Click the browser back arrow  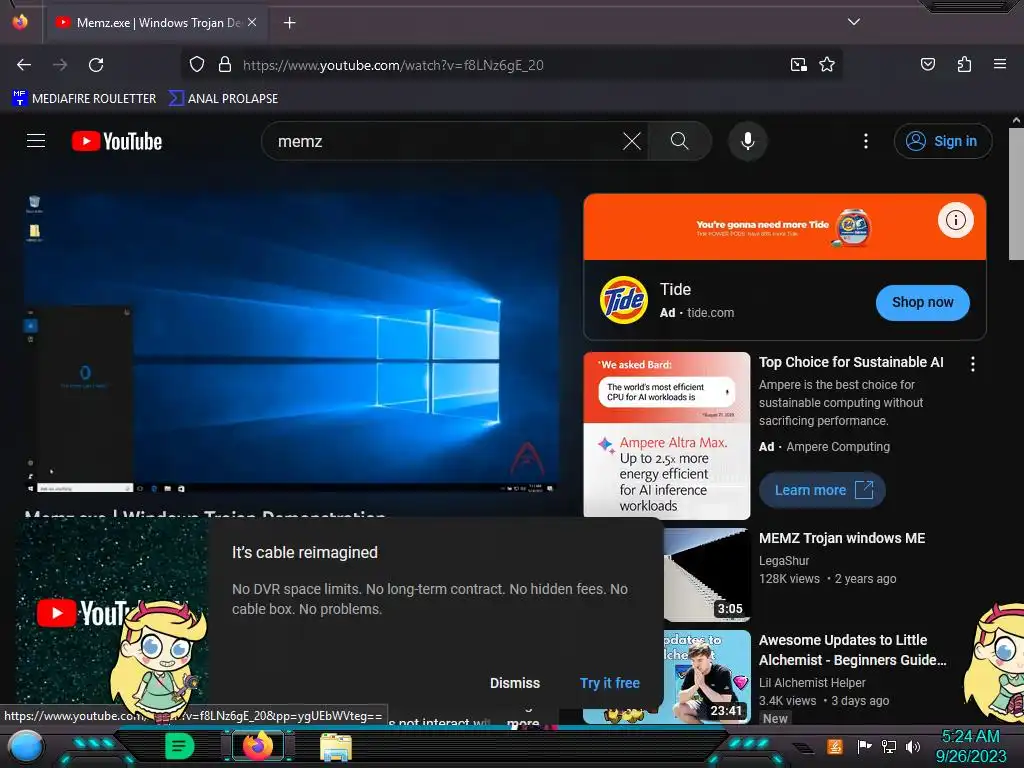(x=24, y=65)
